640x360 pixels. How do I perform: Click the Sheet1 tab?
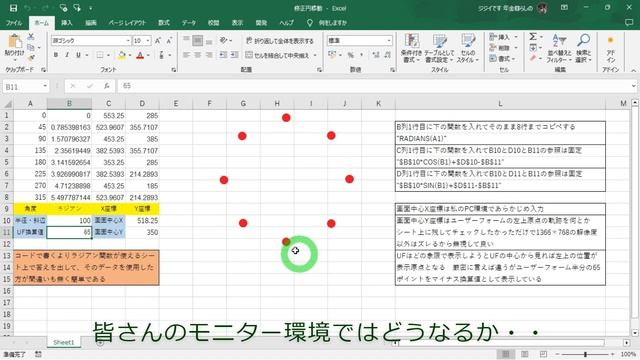[x=63, y=342]
